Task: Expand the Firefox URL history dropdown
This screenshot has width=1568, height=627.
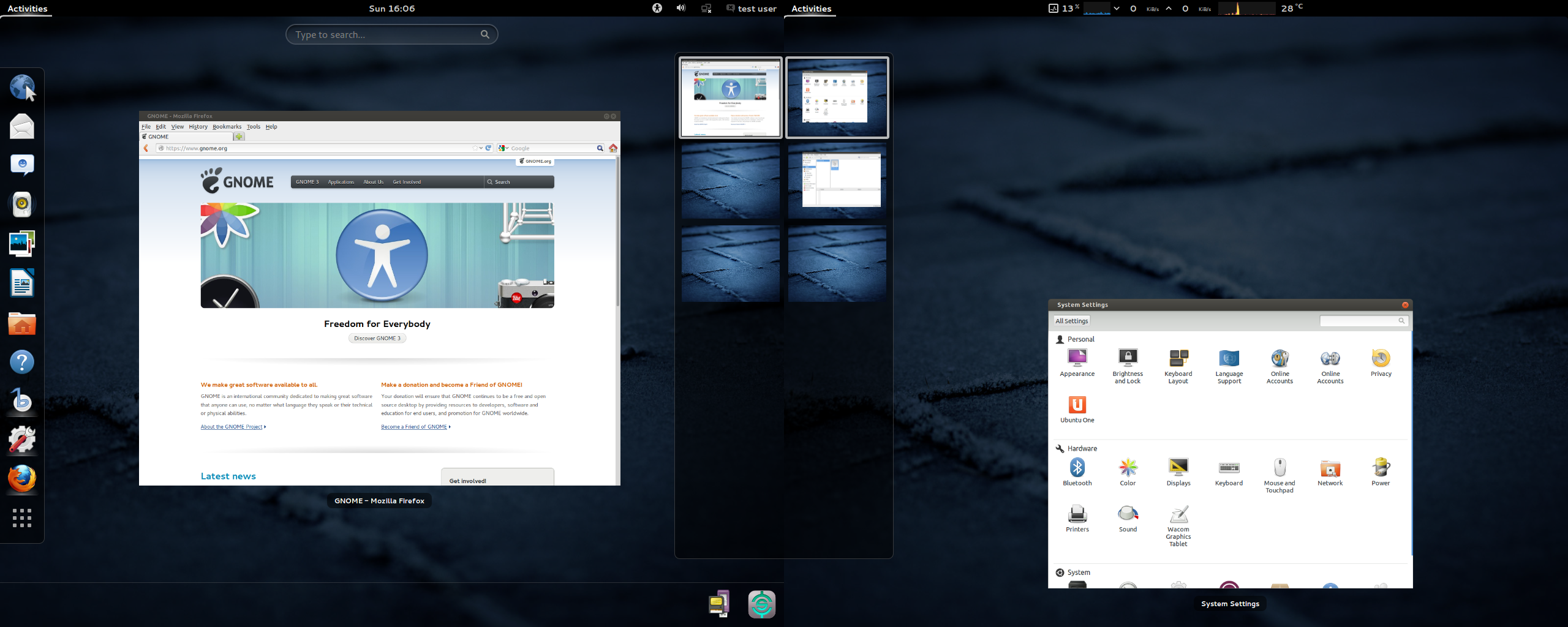Action: [x=481, y=148]
